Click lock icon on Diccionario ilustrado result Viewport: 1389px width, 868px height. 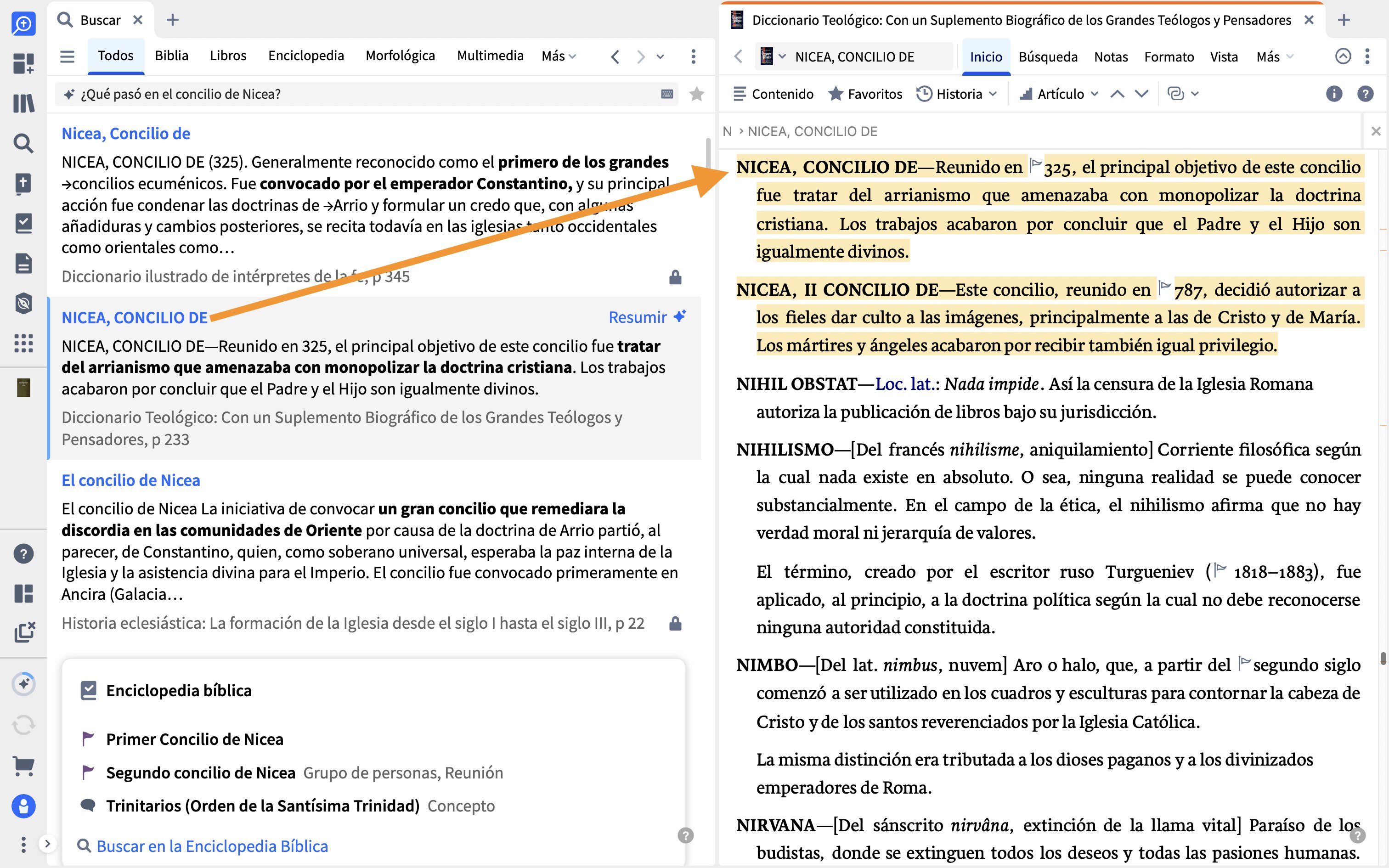point(675,277)
